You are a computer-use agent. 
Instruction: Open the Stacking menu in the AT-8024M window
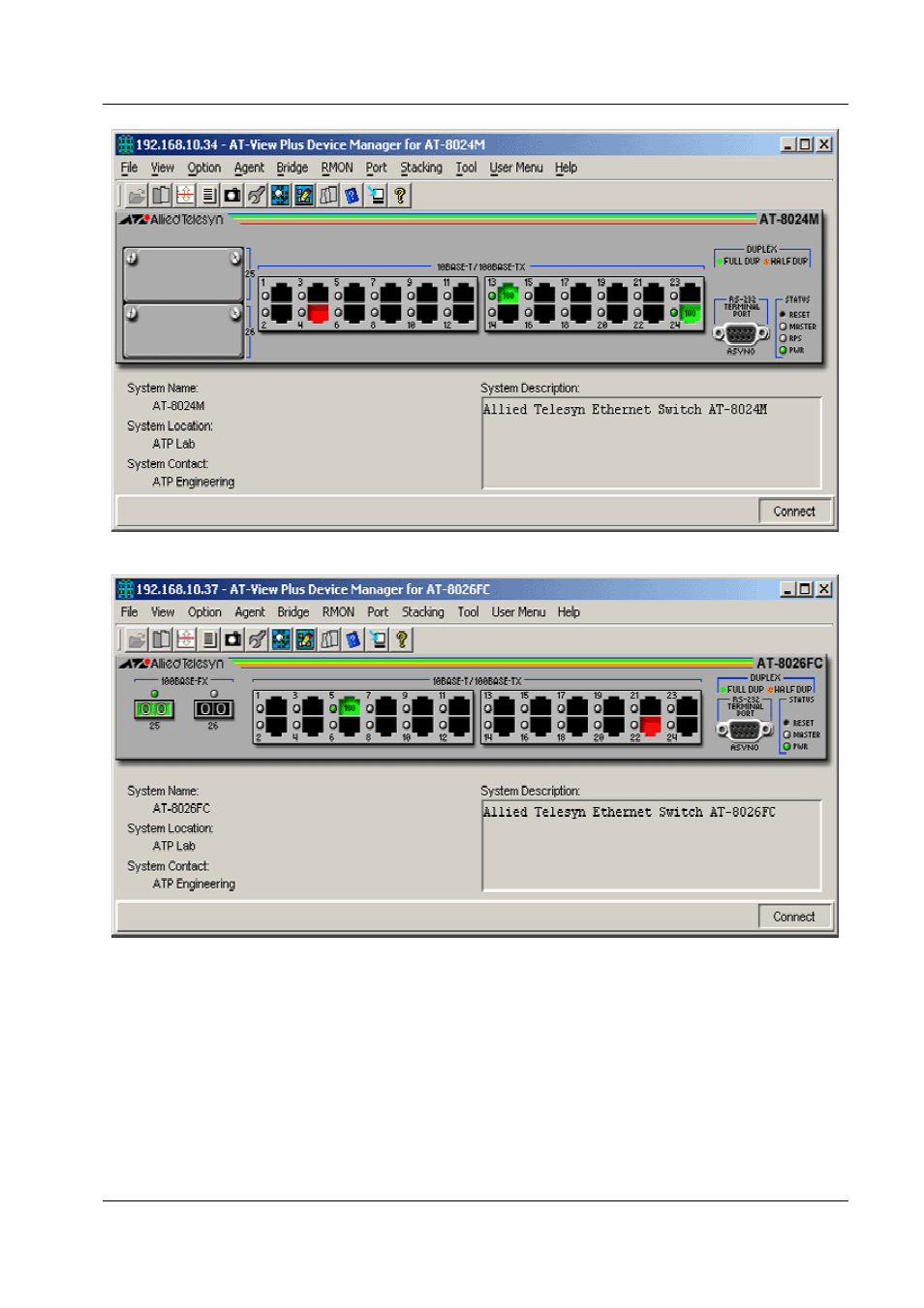pos(421,168)
